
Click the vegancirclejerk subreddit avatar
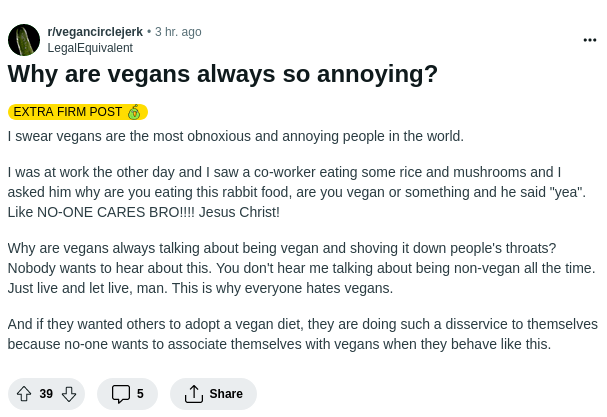[24, 40]
